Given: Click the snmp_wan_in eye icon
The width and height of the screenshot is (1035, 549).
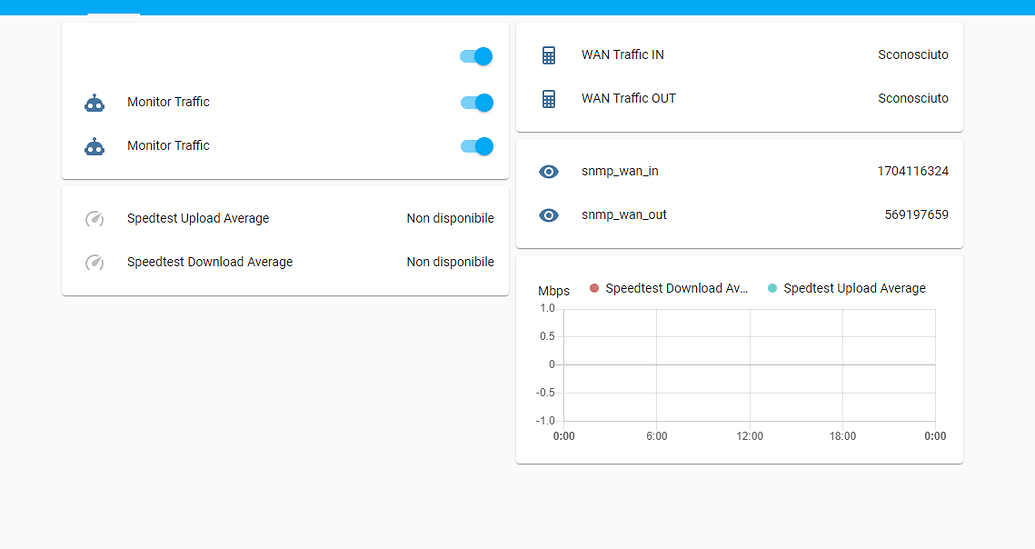Looking at the screenshot, I should [549, 172].
